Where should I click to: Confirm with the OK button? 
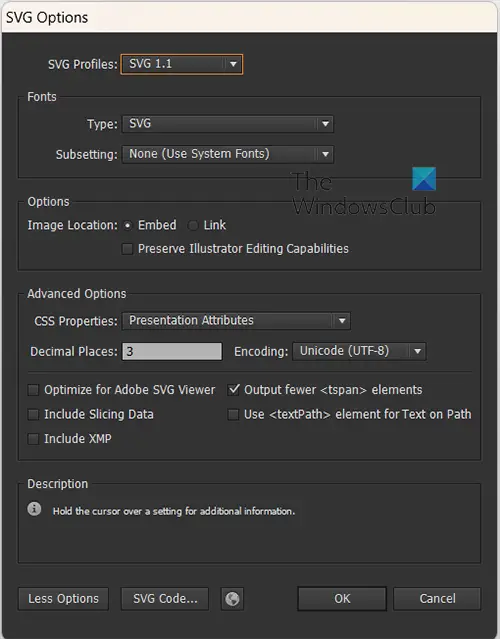[342, 599]
